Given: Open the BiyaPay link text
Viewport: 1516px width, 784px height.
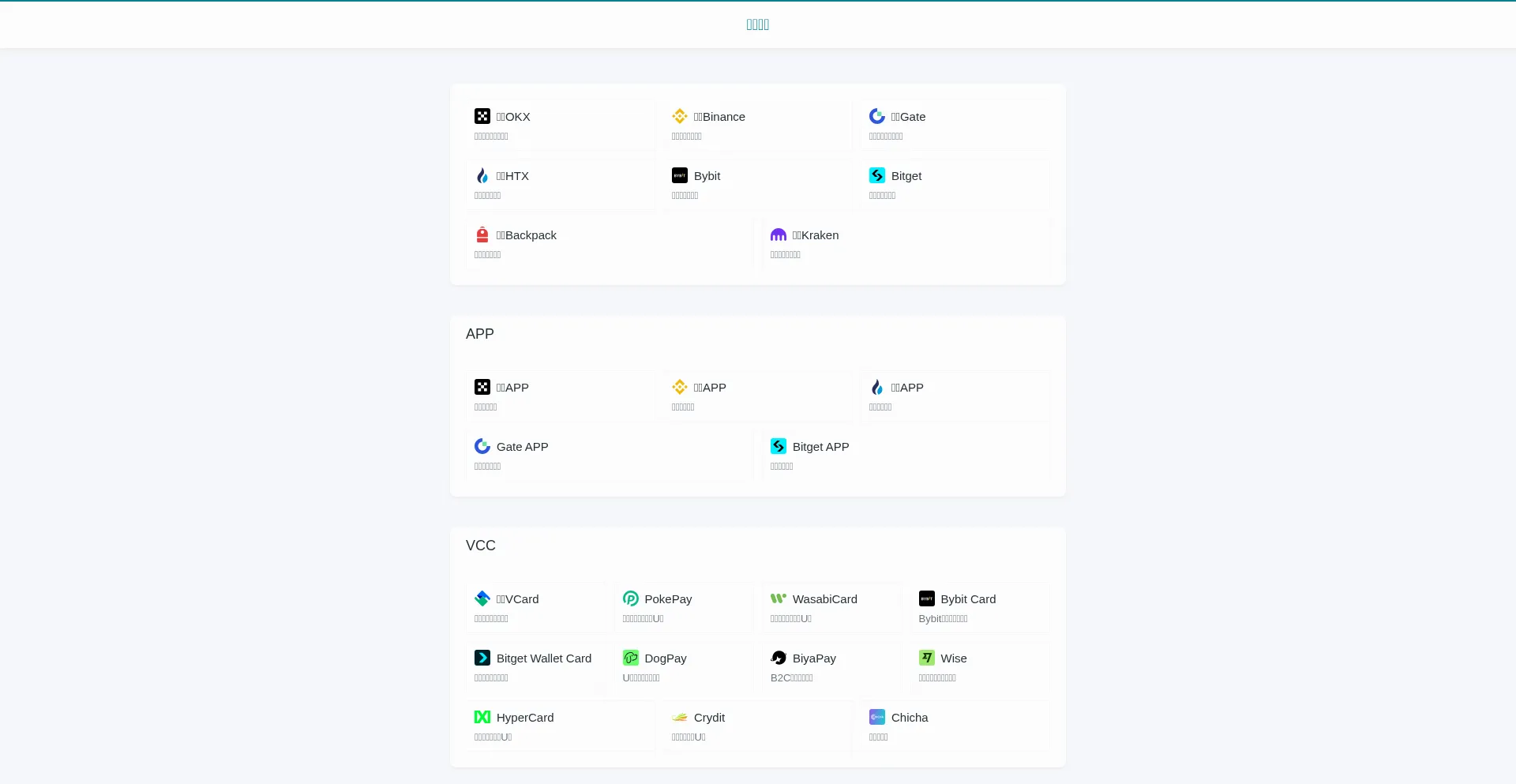Looking at the screenshot, I should [814, 658].
